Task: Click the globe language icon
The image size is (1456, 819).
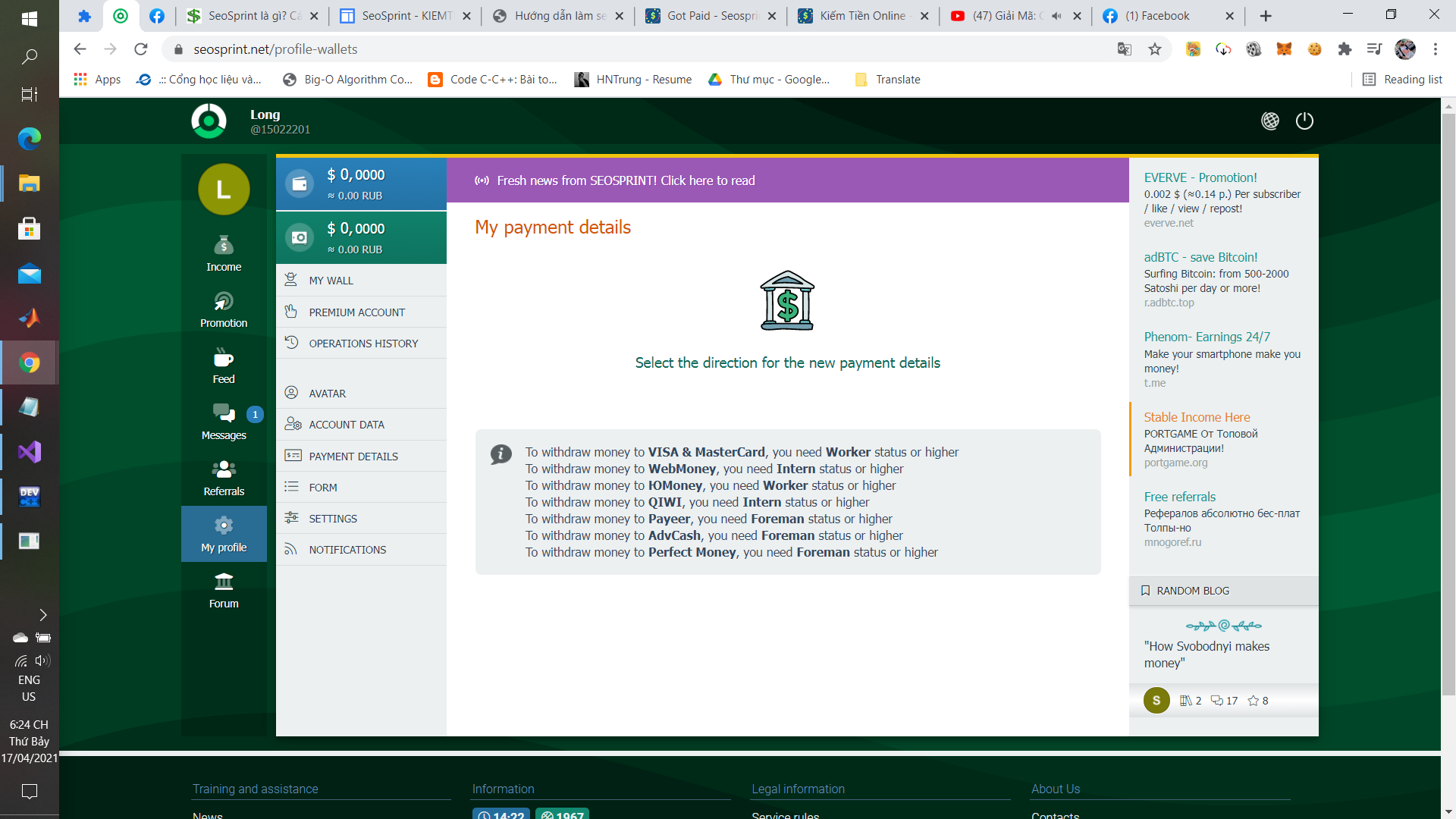Action: pos(1270,121)
